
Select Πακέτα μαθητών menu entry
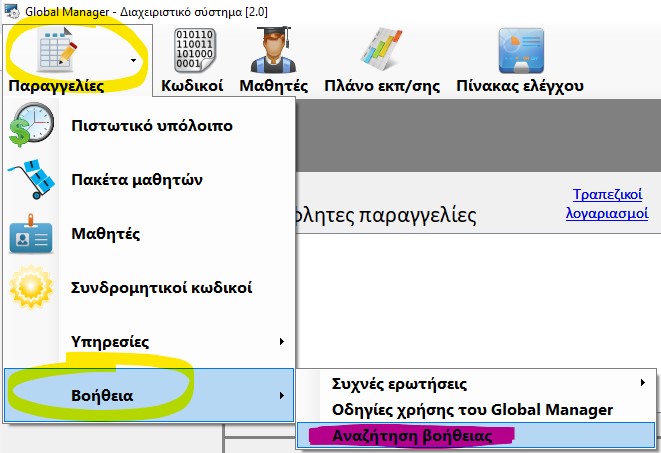click(x=149, y=180)
